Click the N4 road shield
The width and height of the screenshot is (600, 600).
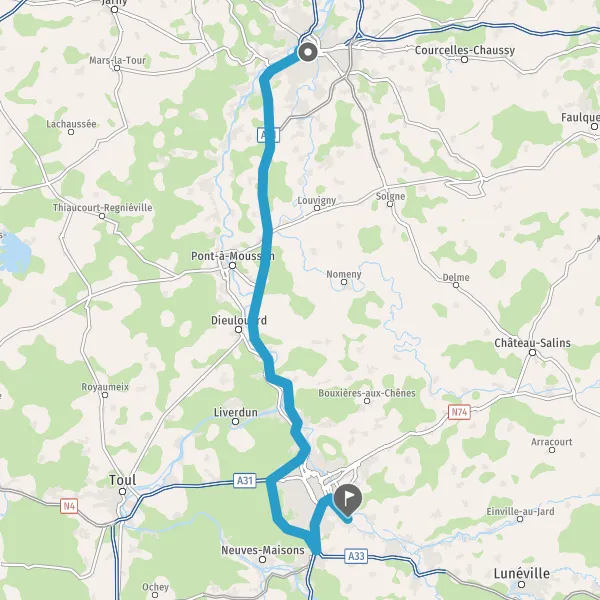click(69, 506)
